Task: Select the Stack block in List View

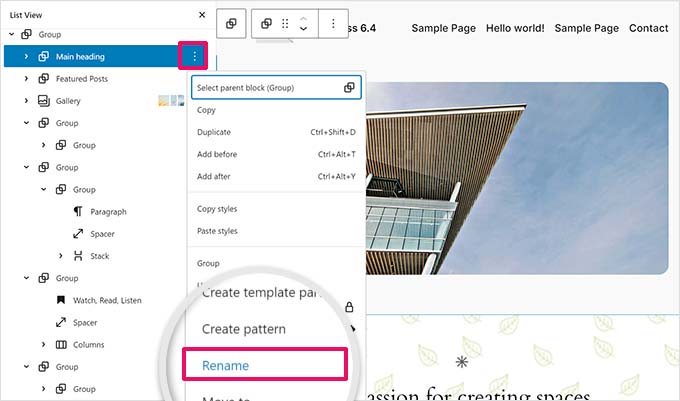Action: [x=99, y=255]
